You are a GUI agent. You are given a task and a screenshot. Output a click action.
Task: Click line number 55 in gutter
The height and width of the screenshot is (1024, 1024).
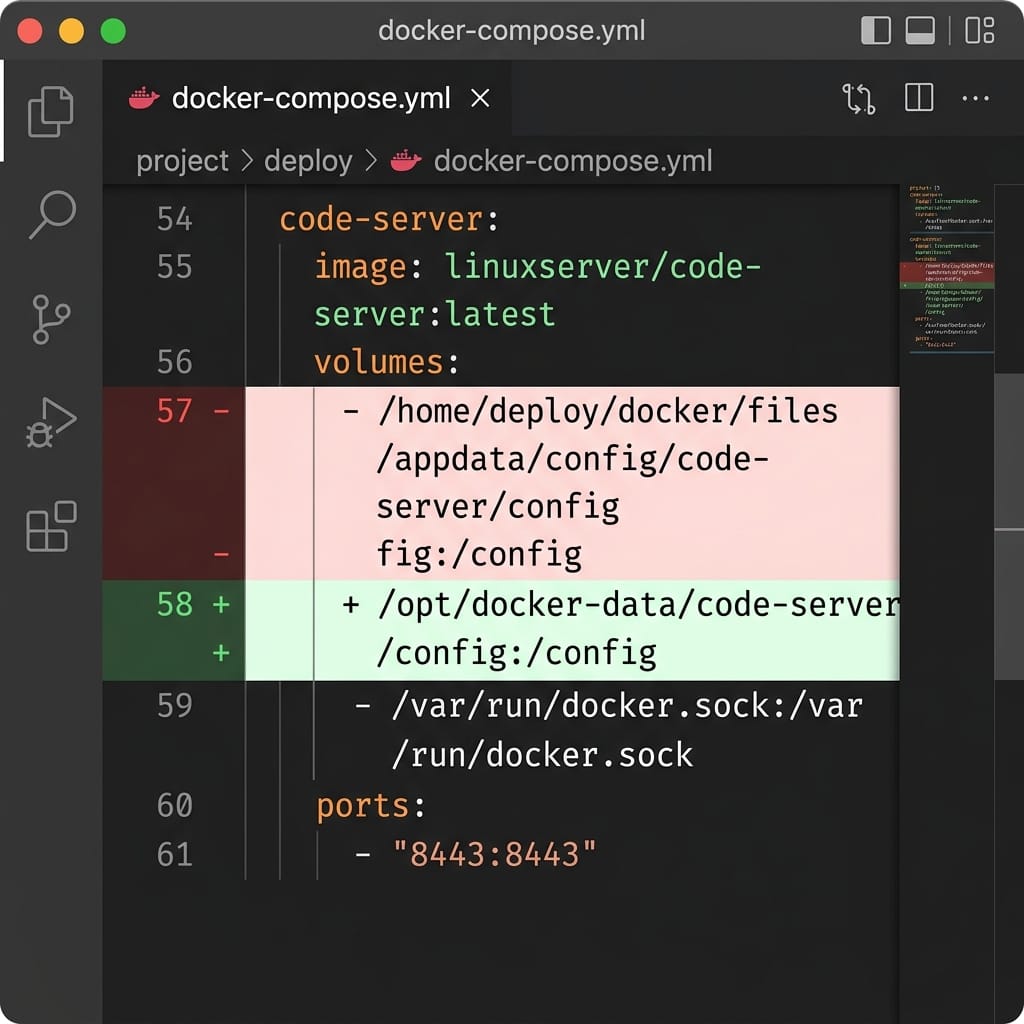[174, 267]
